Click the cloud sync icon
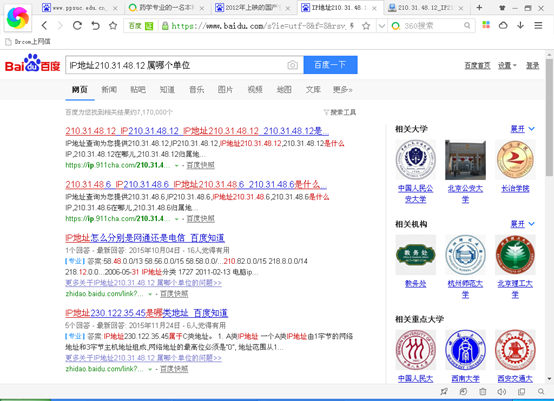 (503, 25)
